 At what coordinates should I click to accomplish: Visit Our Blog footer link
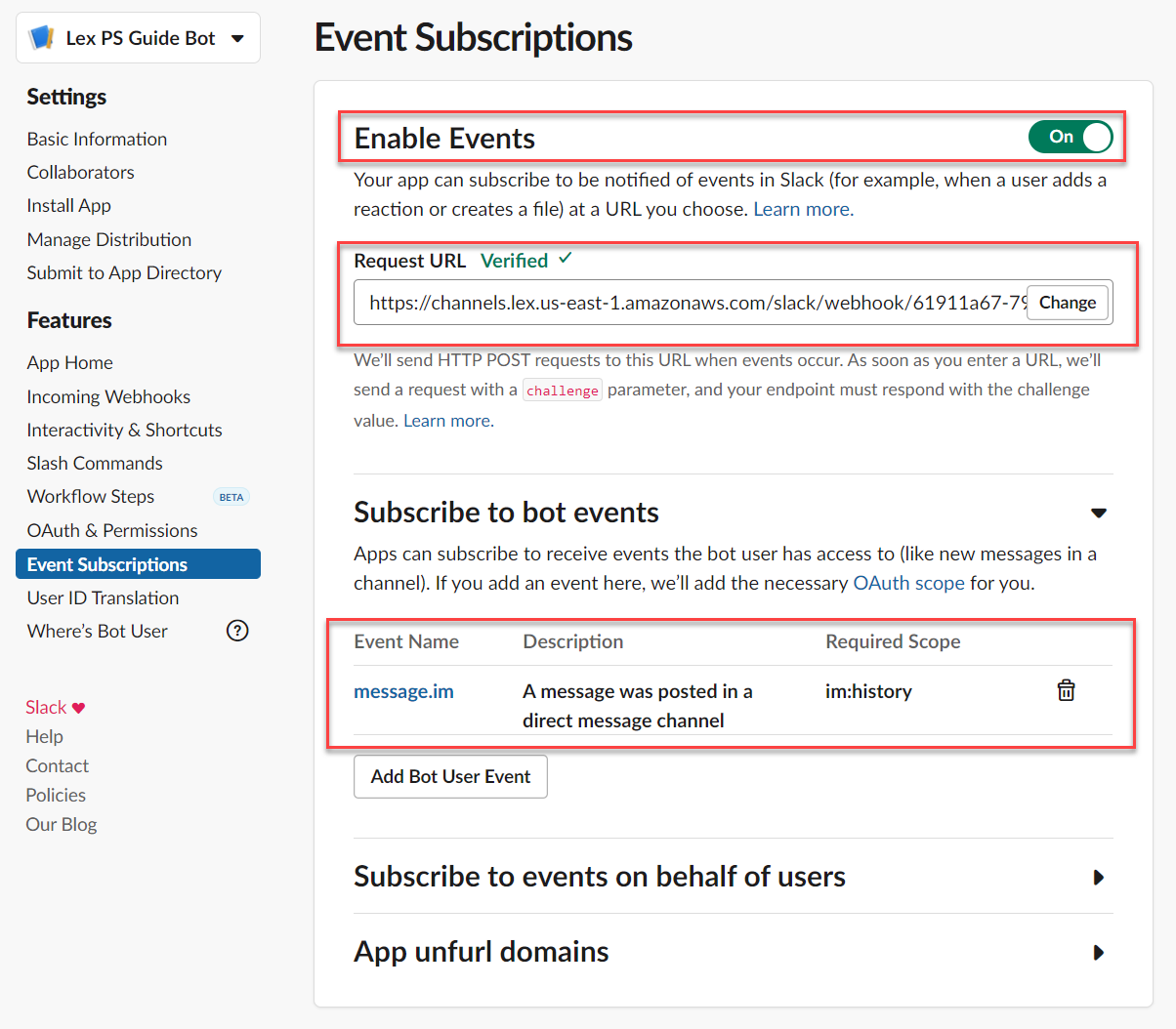(62, 824)
